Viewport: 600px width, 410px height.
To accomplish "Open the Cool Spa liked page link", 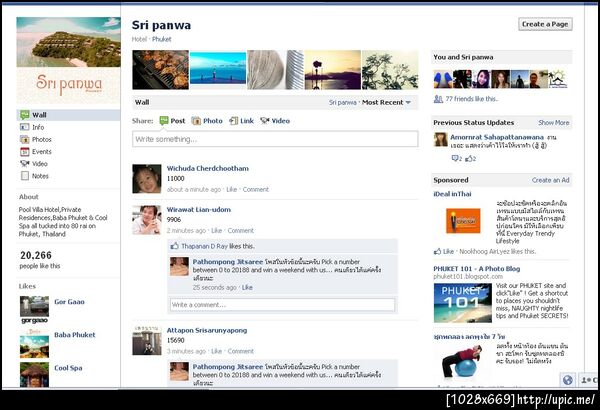I will (68, 368).
